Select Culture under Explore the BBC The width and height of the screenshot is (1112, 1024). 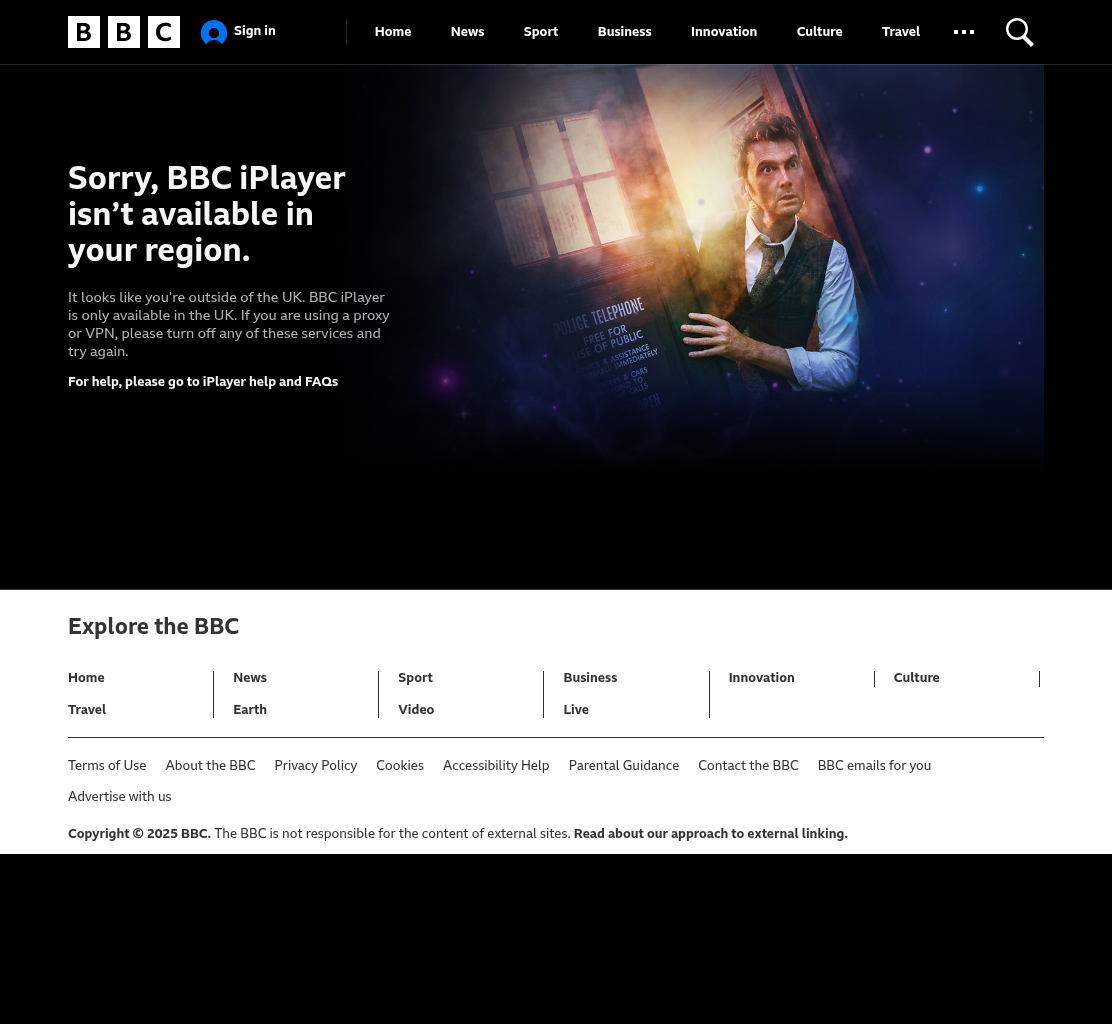pyautogui.click(x=916, y=677)
